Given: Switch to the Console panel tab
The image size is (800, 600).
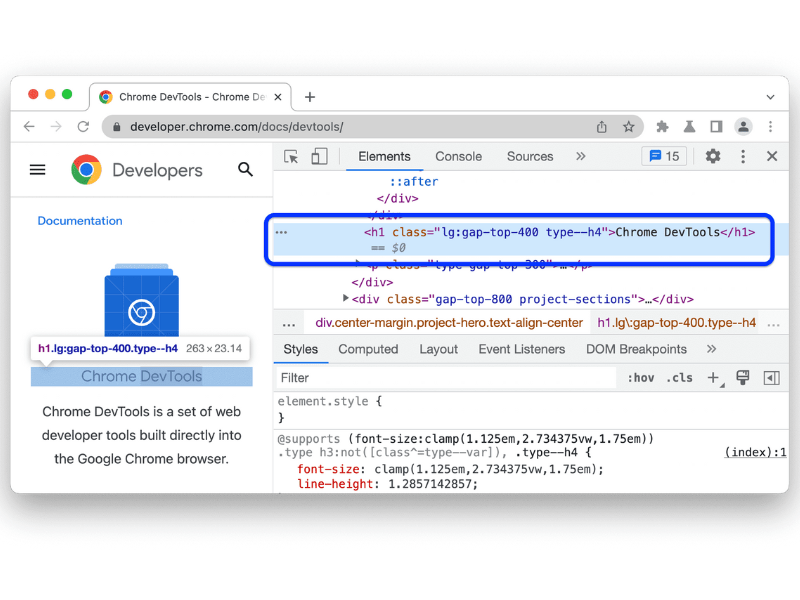Looking at the screenshot, I should pyautogui.click(x=458, y=157).
